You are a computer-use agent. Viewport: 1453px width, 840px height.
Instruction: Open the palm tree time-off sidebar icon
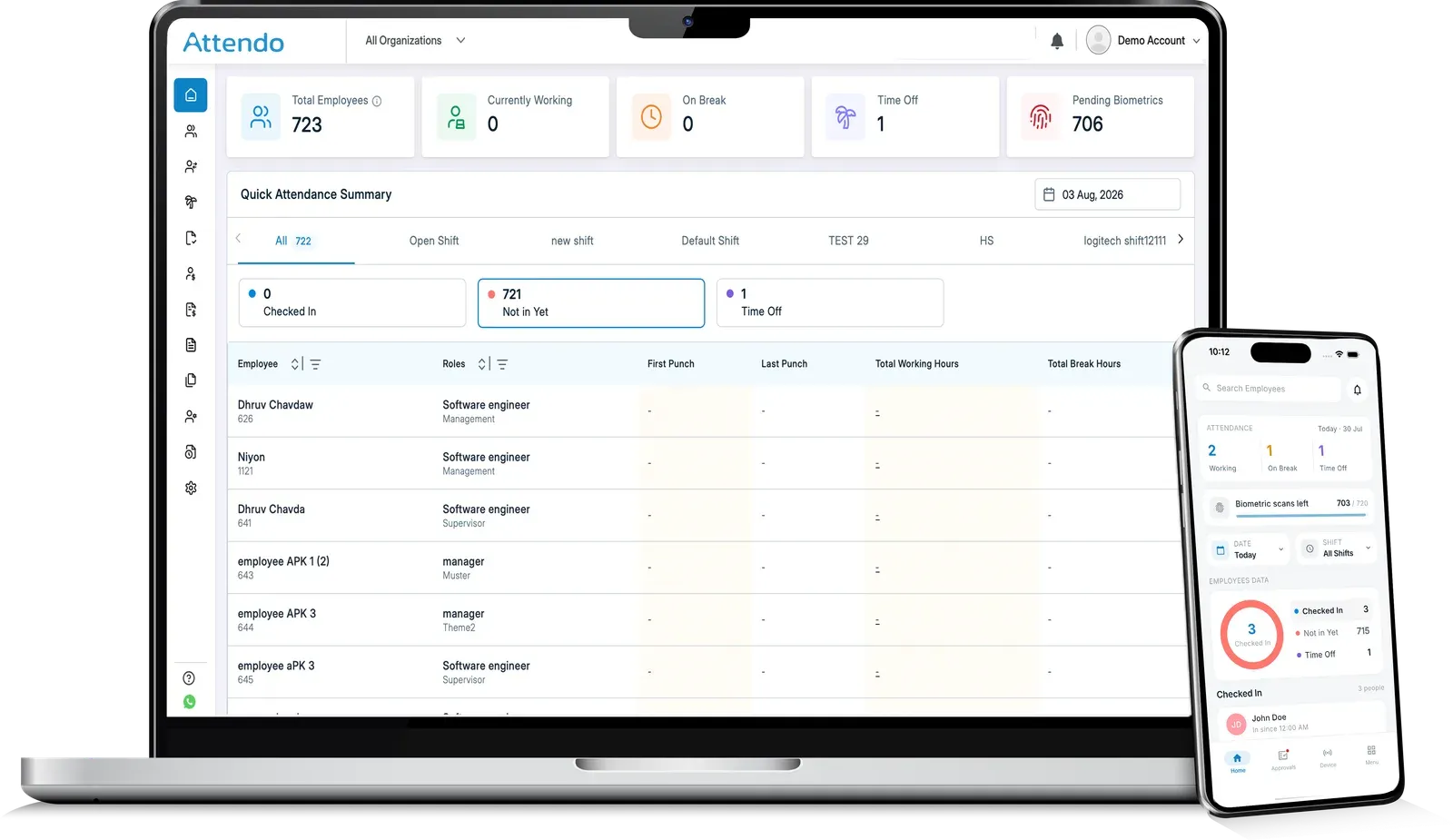(191, 203)
